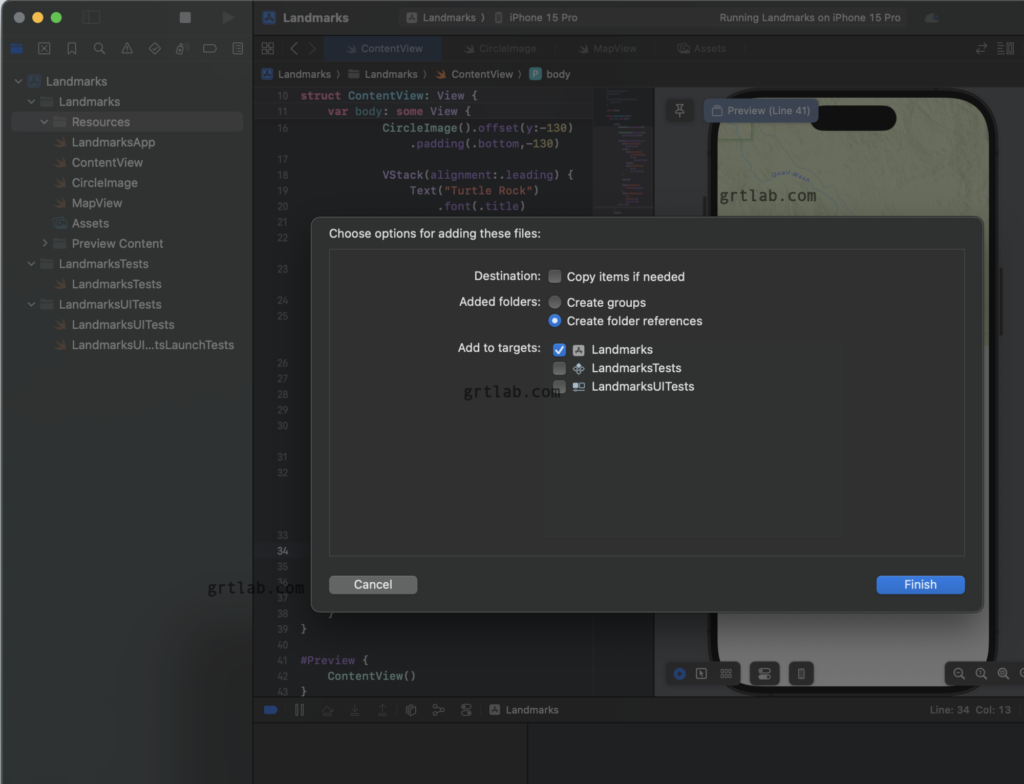1024x784 pixels.
Task: Toggle breakpoints in the debug bar
Action: [x=270, y=709]
